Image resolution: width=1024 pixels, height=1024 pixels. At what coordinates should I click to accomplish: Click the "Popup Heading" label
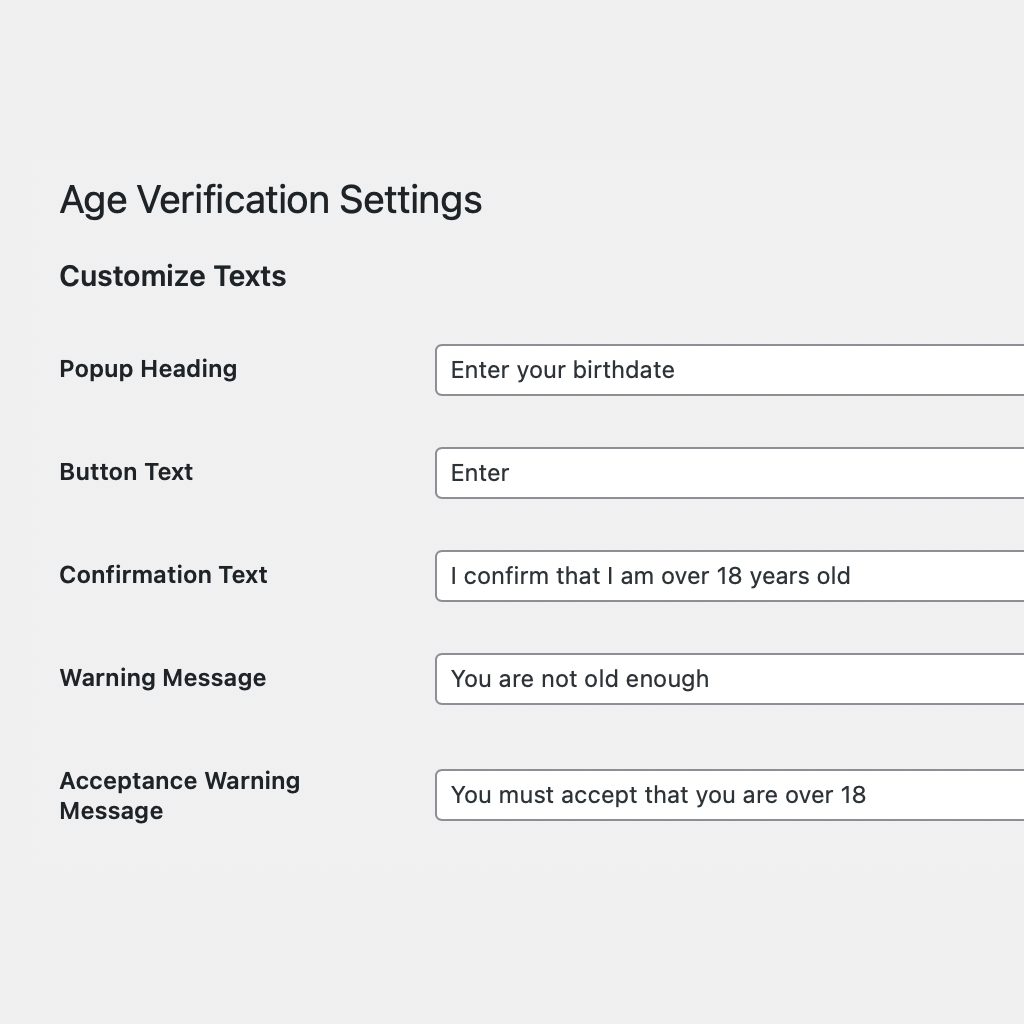click(148, 369)
